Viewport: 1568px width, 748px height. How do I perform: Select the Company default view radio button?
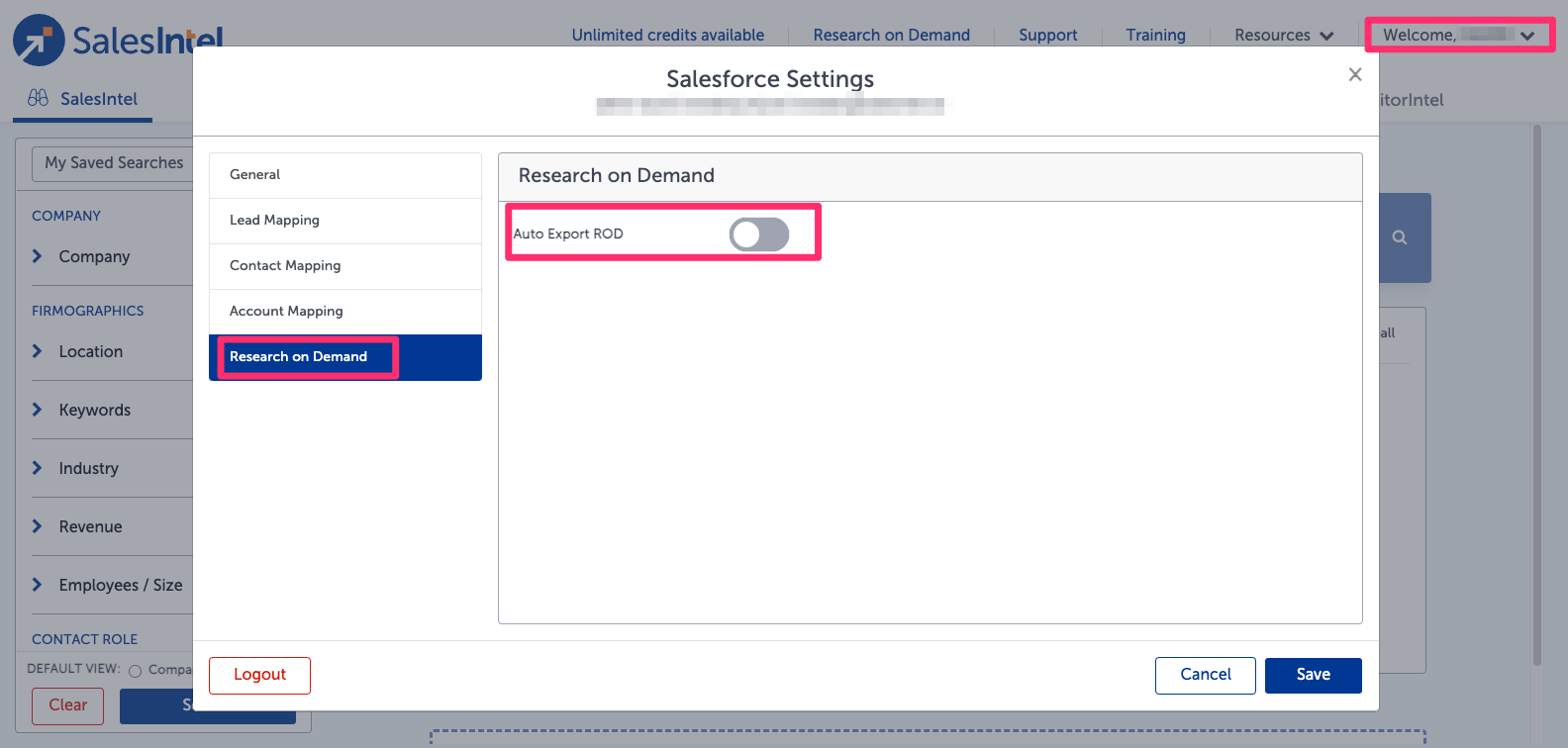[136, 671]
